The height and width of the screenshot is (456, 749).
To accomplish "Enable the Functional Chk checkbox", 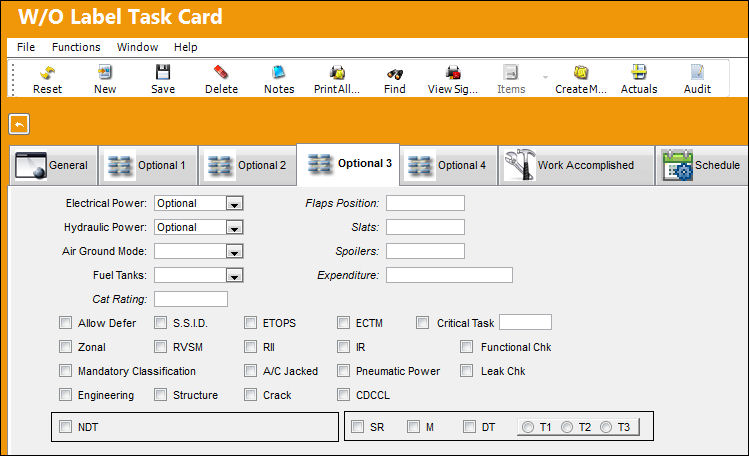I will point(467,347).
